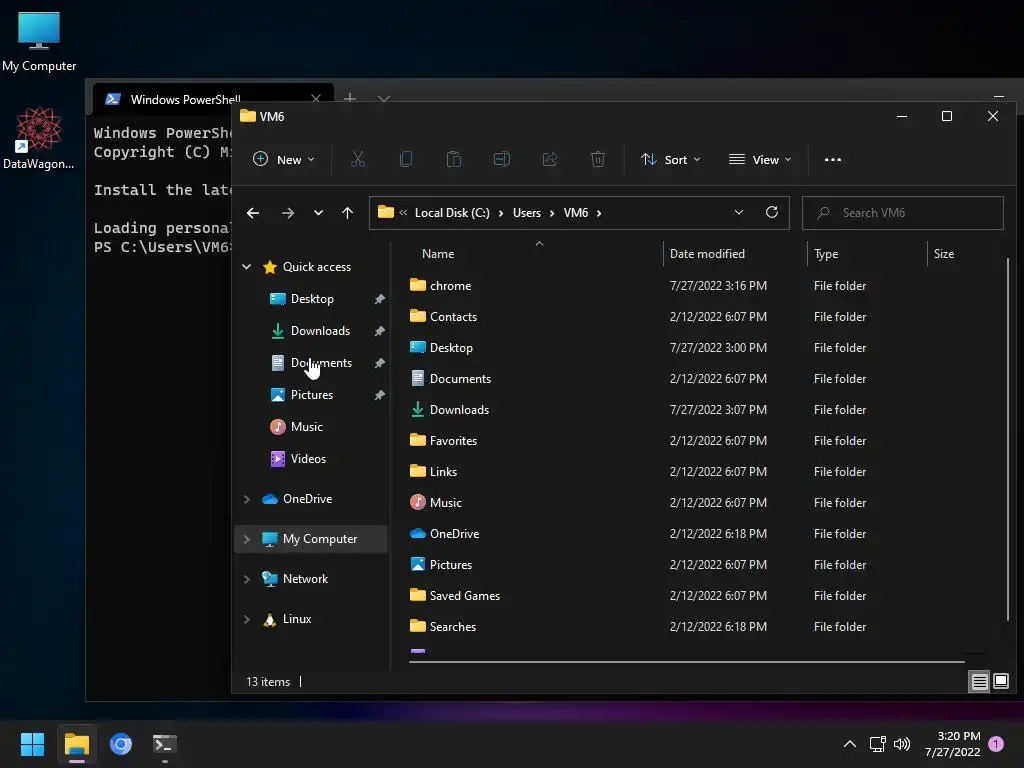Open the View layout dropdown
This screenshot has height=768, width=1024.
(x=760, y=159)
